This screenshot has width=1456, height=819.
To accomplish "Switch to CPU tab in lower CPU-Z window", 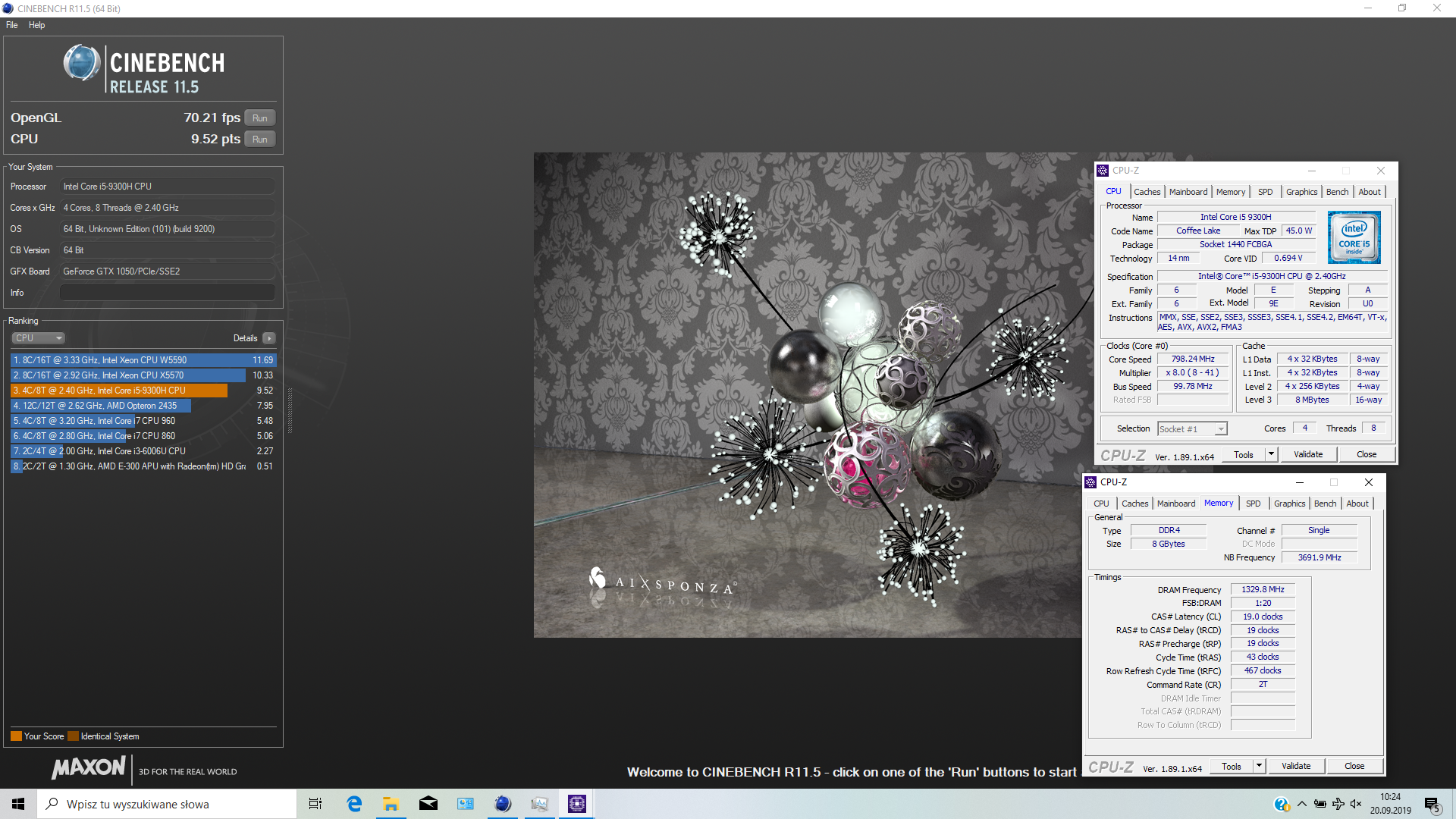I will pyautogui.click(x=1101, y=504).
